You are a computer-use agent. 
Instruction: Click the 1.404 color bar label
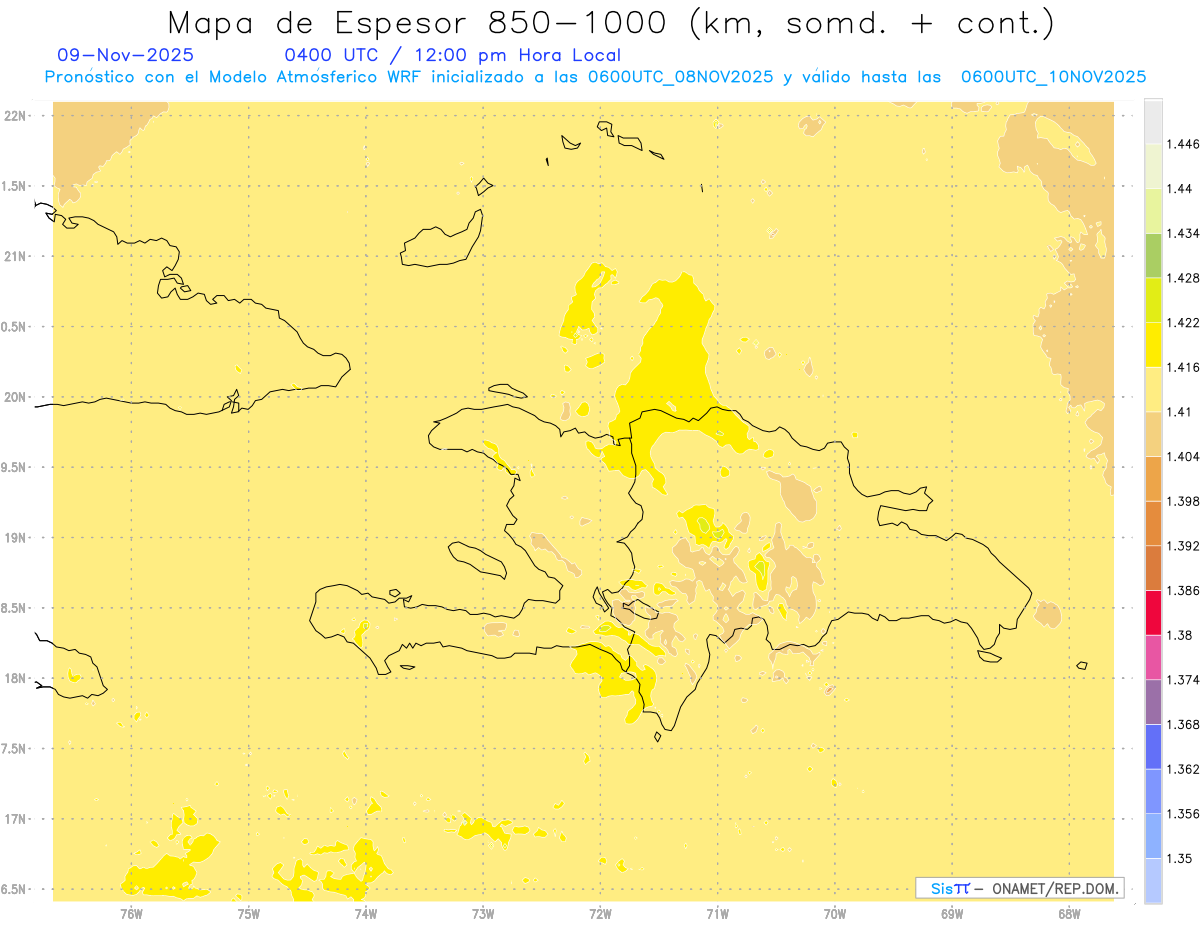1183,457
